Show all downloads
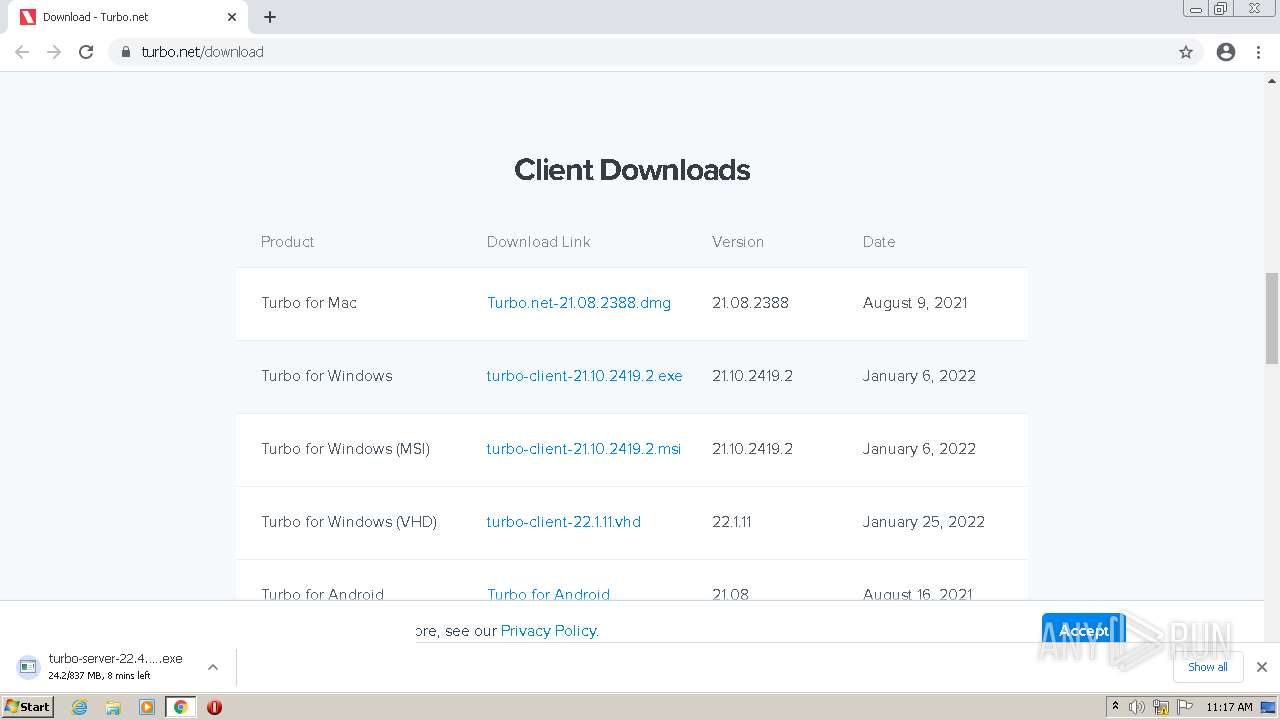The image size is (1280, 720). coord(1207,667)
